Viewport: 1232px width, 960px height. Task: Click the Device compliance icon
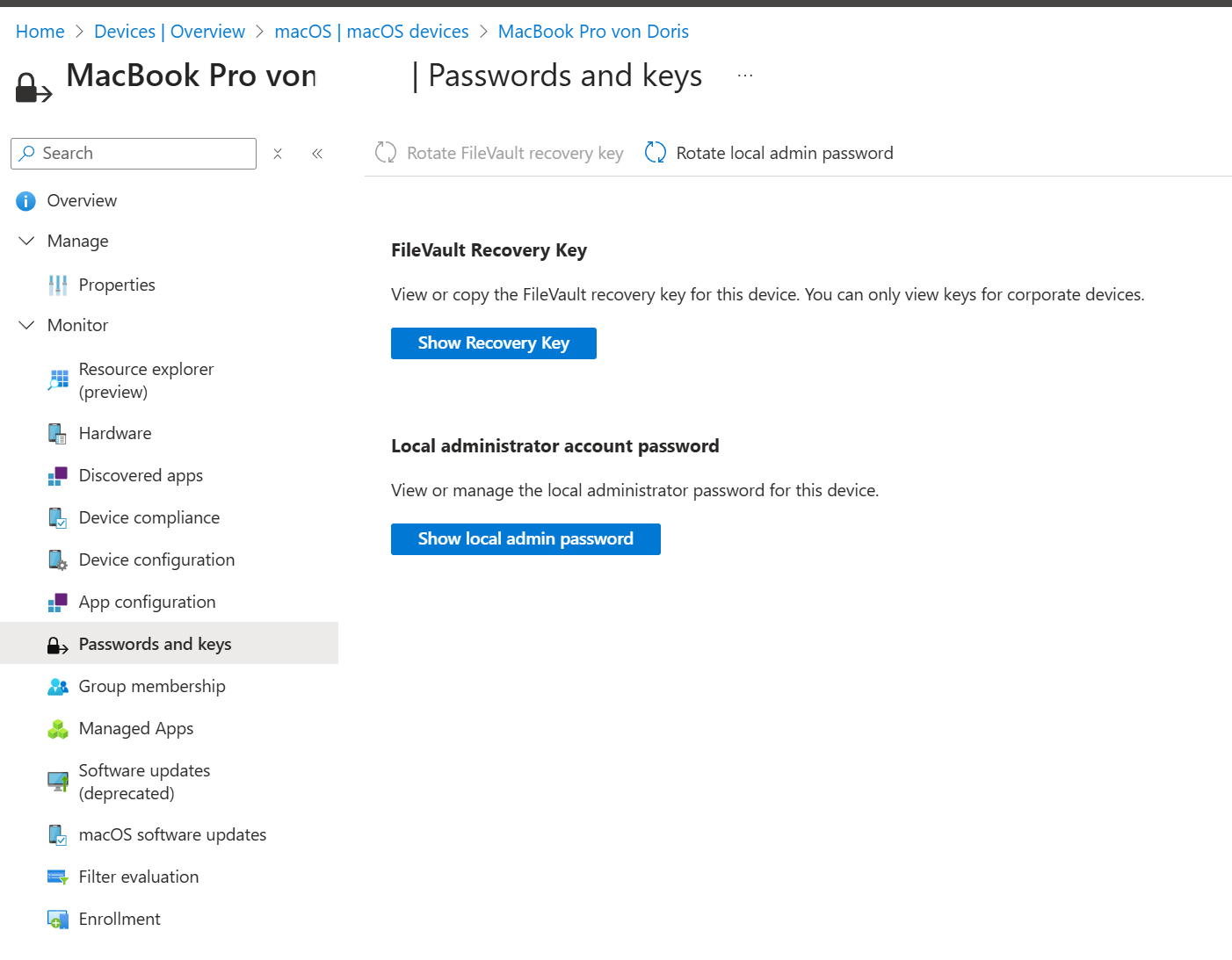(x=57, y=517)
